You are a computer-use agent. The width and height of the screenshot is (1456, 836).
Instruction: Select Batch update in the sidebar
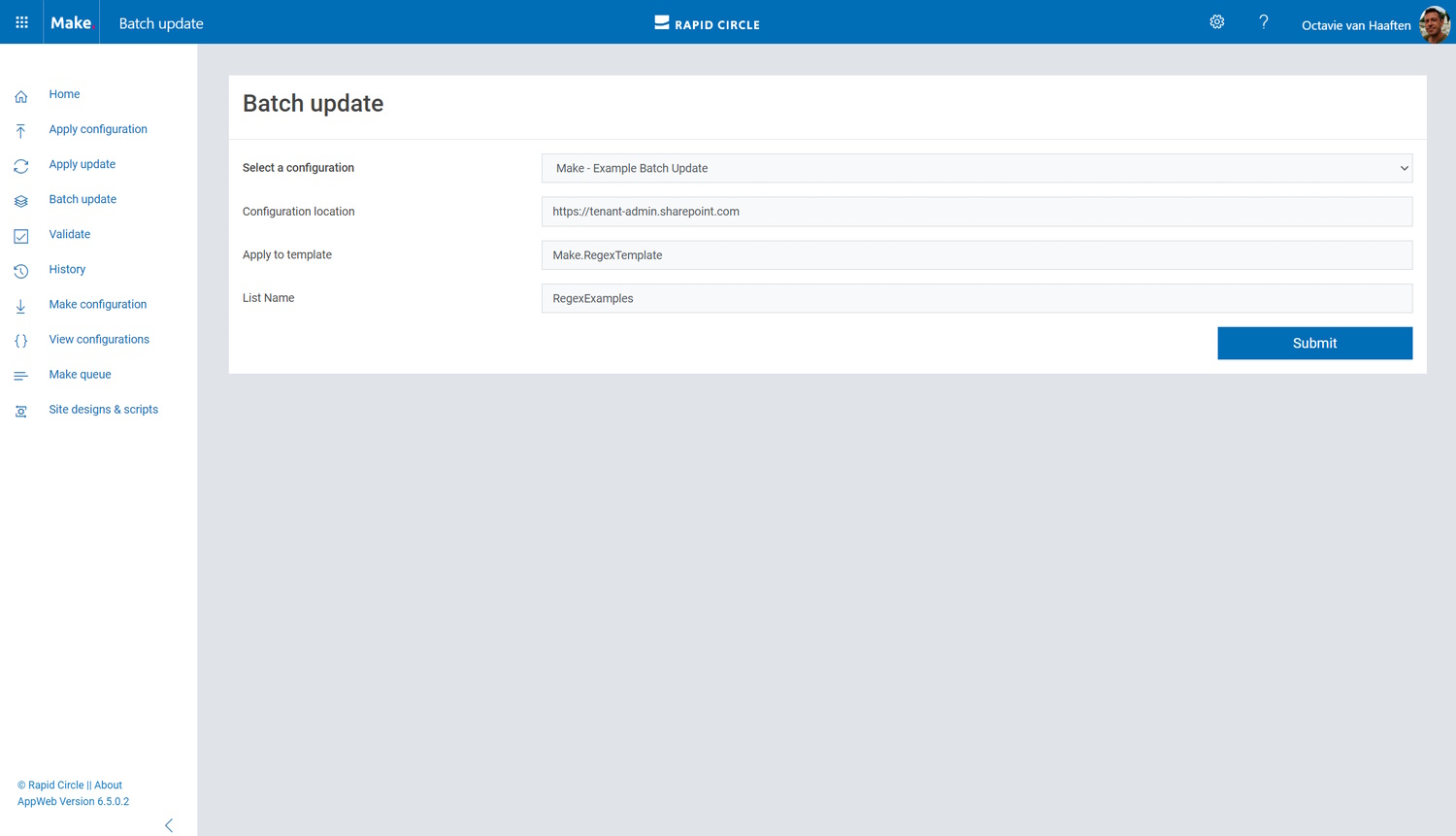tap(83, 199)
